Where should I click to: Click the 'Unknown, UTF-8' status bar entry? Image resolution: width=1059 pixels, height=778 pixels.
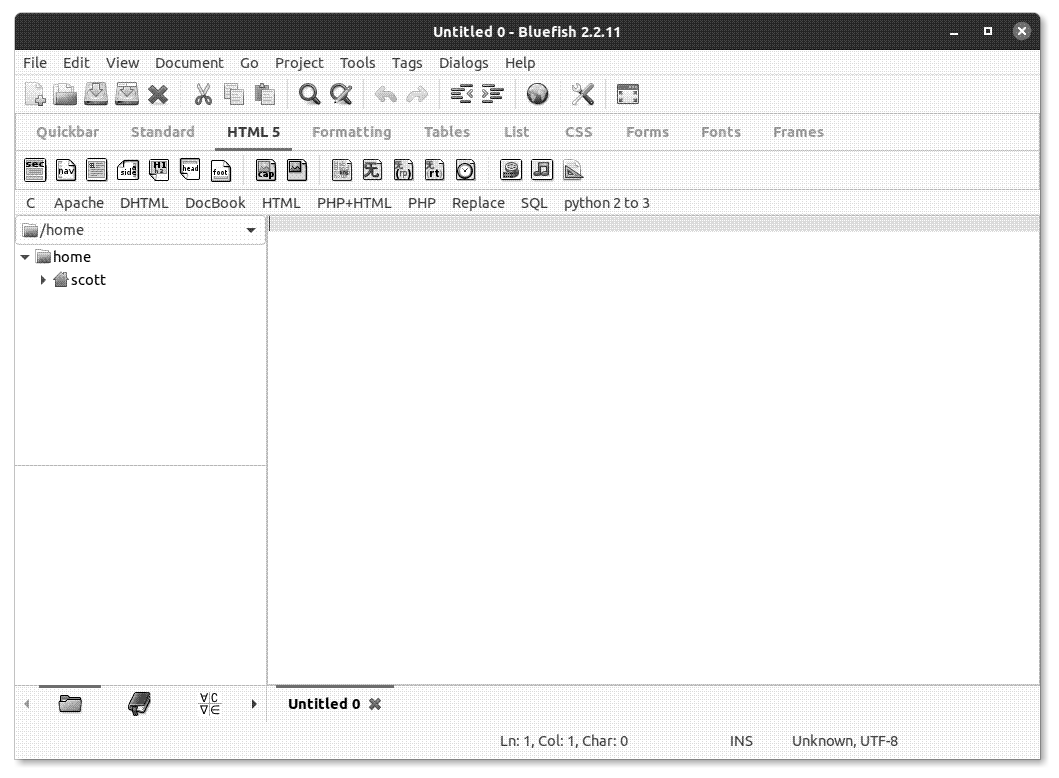[845, 742]
